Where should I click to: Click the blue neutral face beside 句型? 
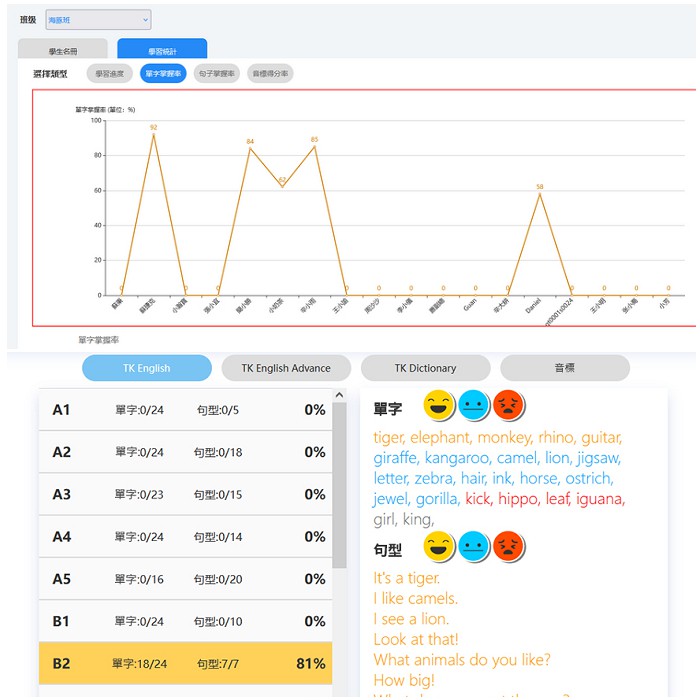[x=474, y=547]
